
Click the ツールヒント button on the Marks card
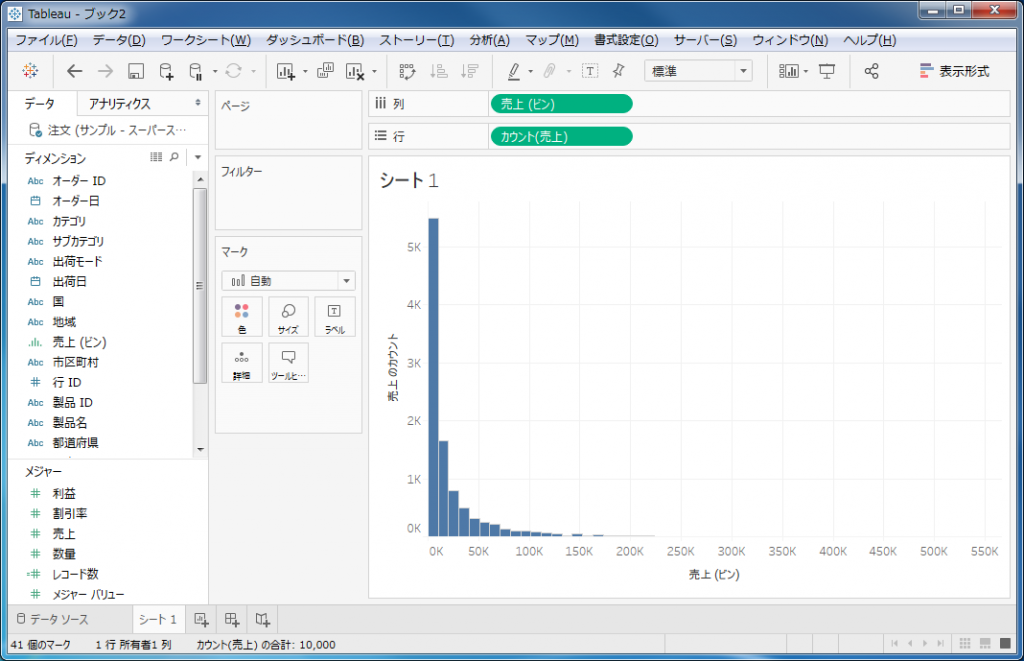(x=289, y=363)
